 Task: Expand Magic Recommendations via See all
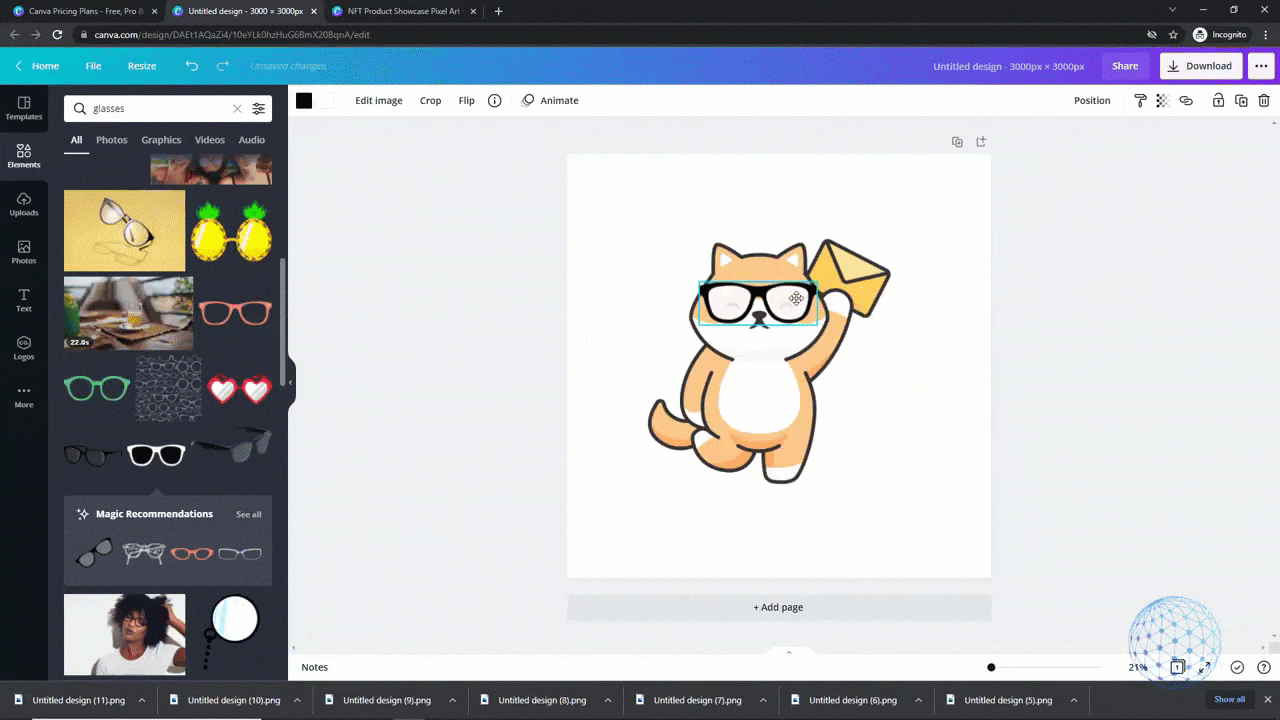248,513
